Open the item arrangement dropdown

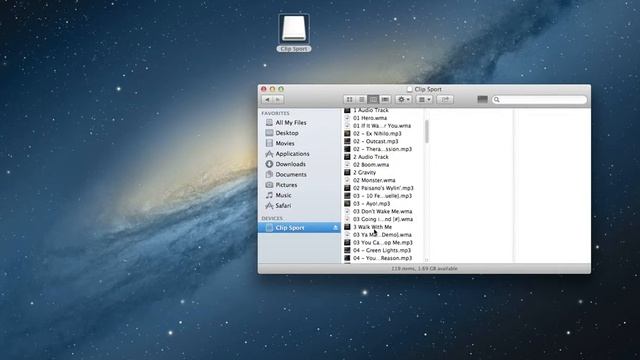coord(424,100)
